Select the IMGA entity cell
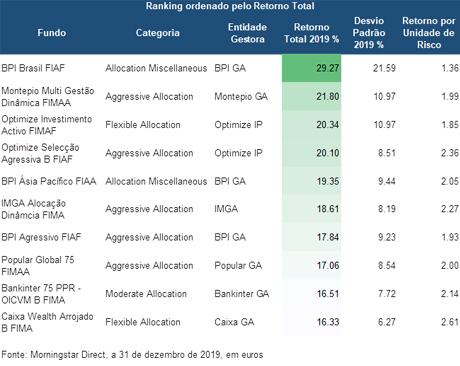Screen dimensions: 460x366 coord(226,209)
